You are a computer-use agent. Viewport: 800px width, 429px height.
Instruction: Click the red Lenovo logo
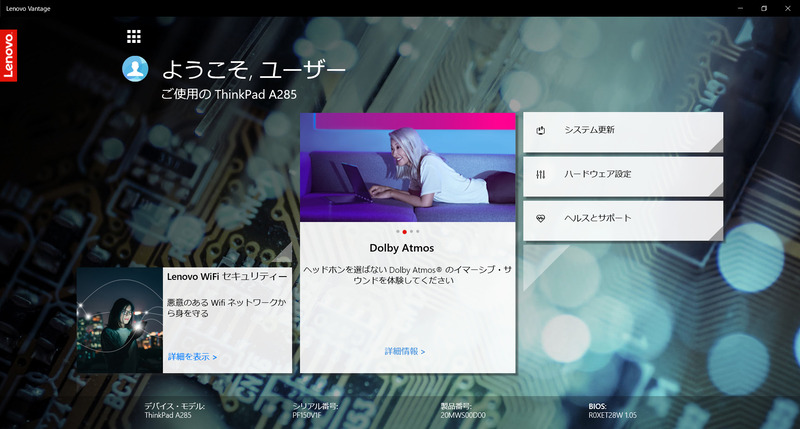(x=9, y=55)
